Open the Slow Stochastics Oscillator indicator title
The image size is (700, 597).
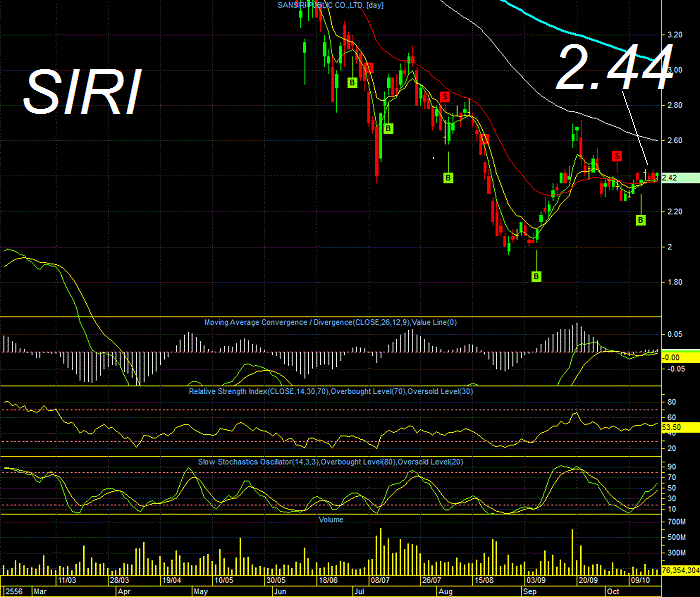click(x=331, y=462)
